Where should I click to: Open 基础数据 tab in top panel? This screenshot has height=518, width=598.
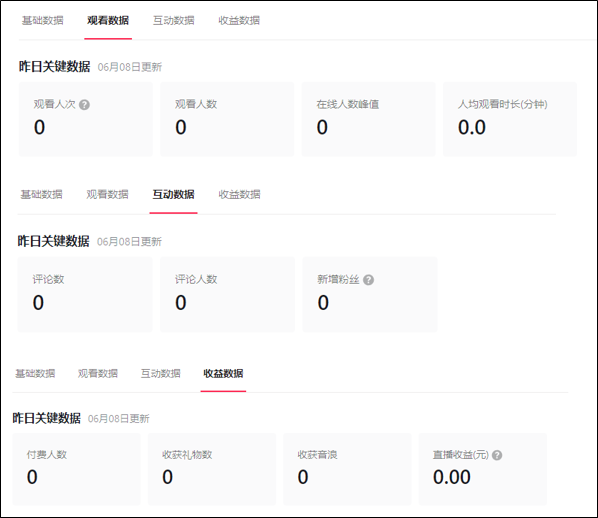[x=42, y=20]
